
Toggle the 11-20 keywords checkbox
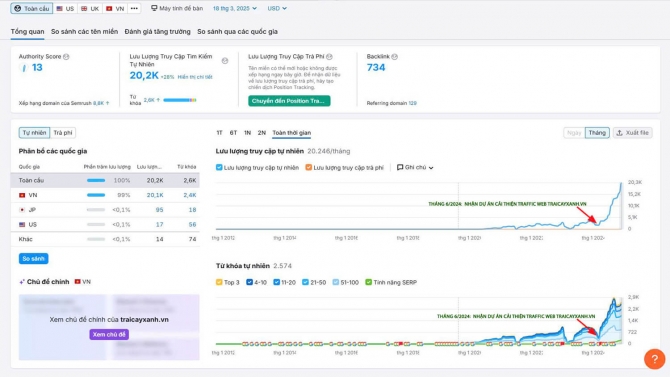276,283
